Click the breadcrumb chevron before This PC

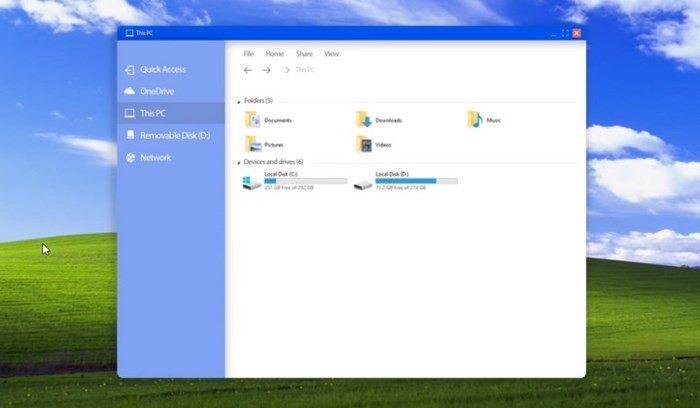287,70
